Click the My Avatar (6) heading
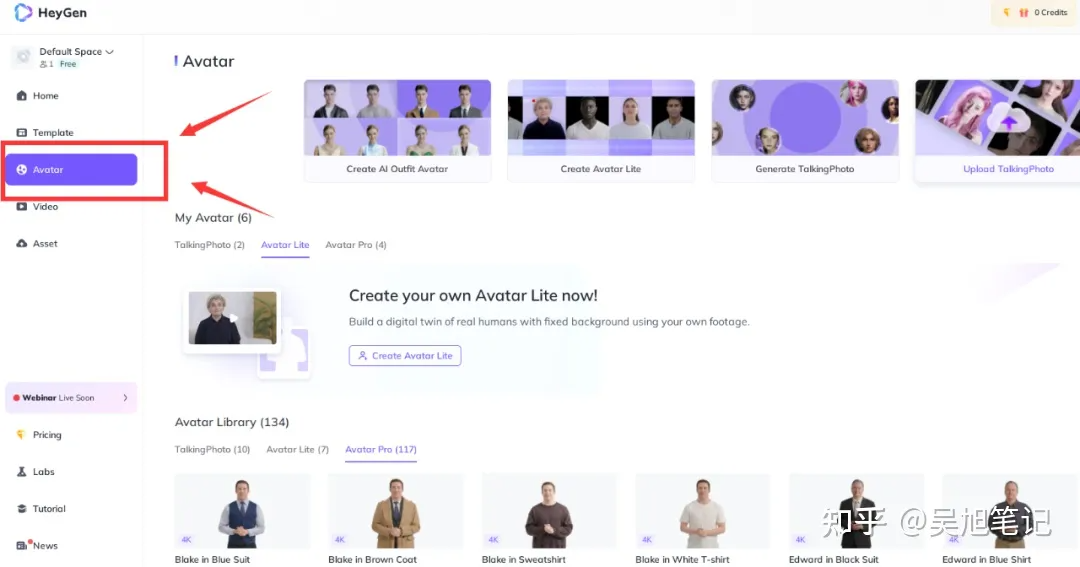 (x=213, y=218)
